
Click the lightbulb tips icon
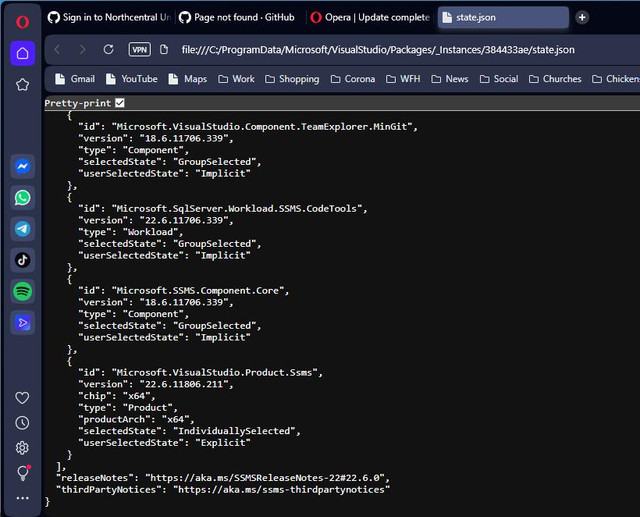coord(22,473)
